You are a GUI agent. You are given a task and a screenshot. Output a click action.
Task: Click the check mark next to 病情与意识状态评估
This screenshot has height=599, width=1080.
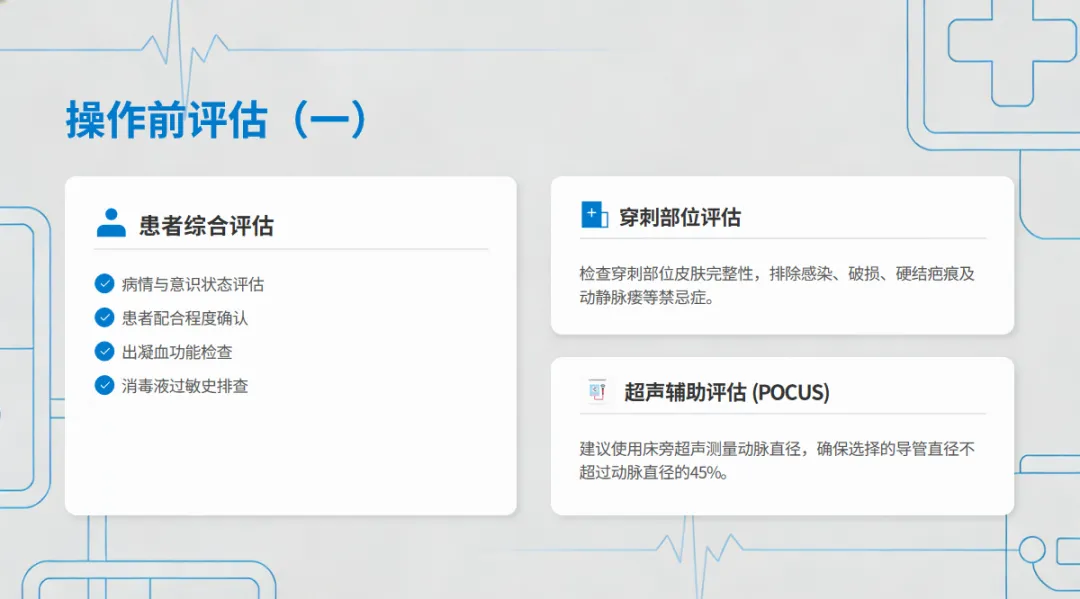point(104,284)
